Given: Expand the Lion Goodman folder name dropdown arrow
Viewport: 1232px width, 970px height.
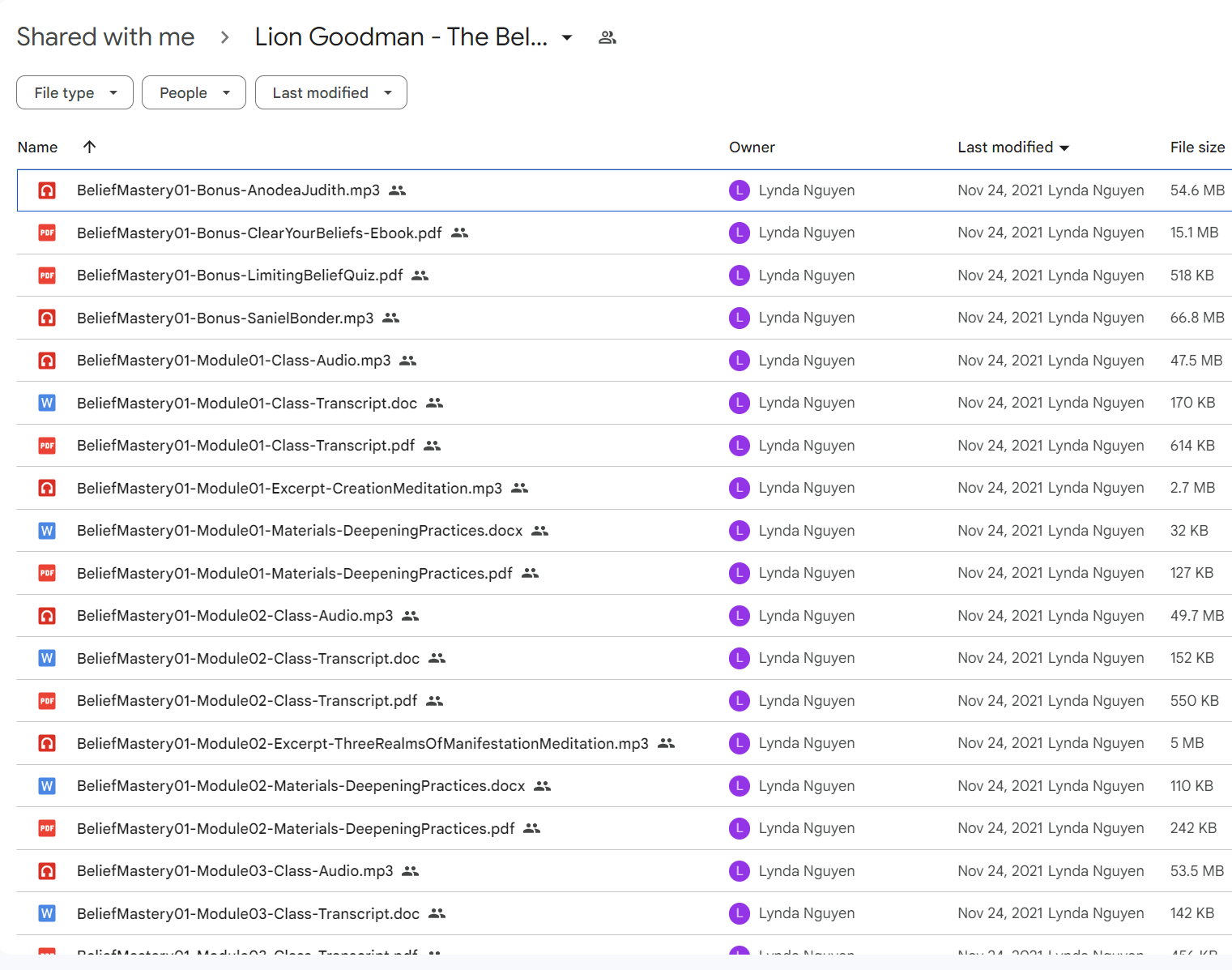Looking at the screenshot, I should click(567, 37).
